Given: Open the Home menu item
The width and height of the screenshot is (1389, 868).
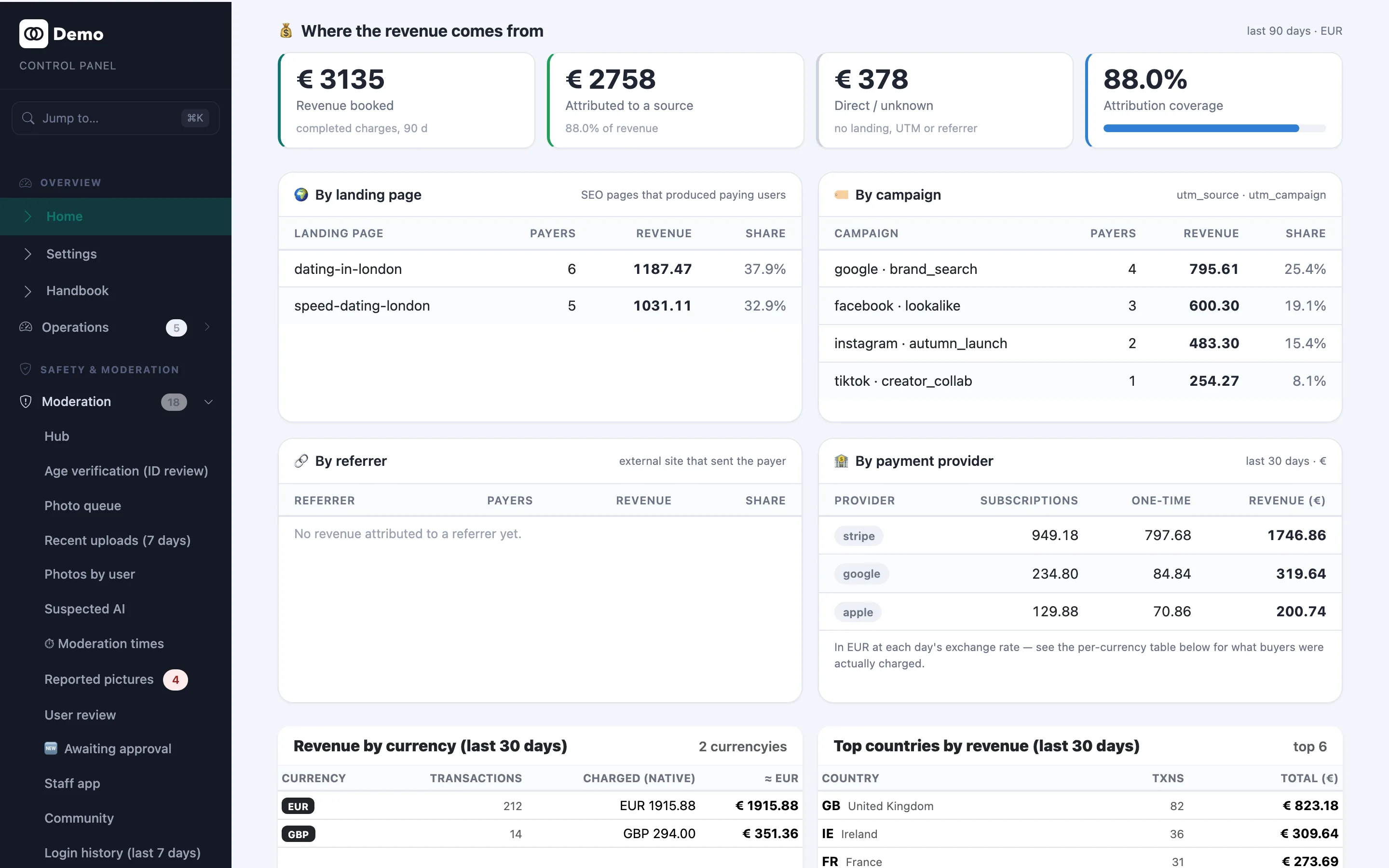Looking at the screenshot, I should click(x=115, y=217).
